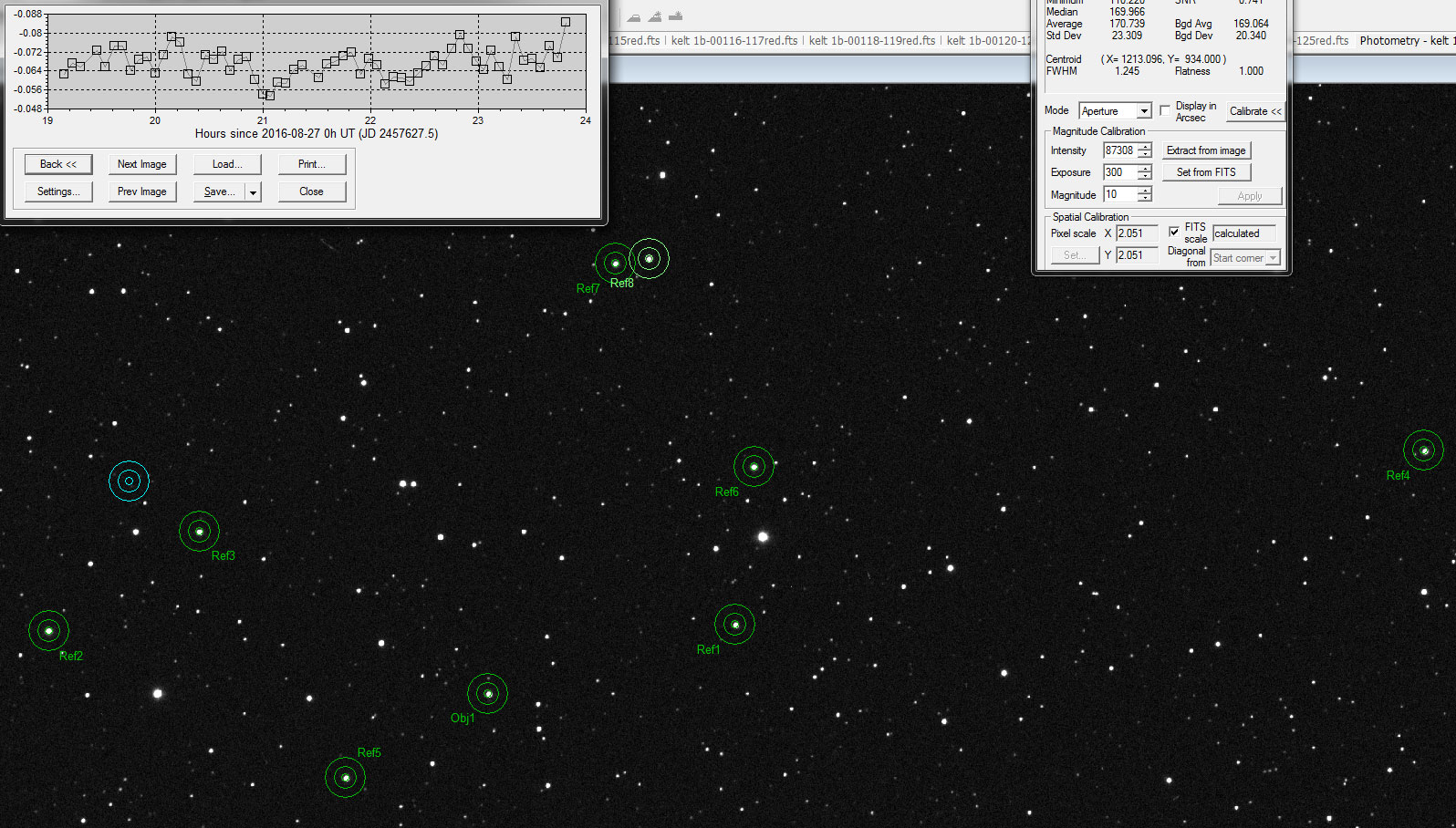Click the Obj1 star aperture marker
Screen dimensions: 1456x828
pyautogui.click(x=488, y=694)
